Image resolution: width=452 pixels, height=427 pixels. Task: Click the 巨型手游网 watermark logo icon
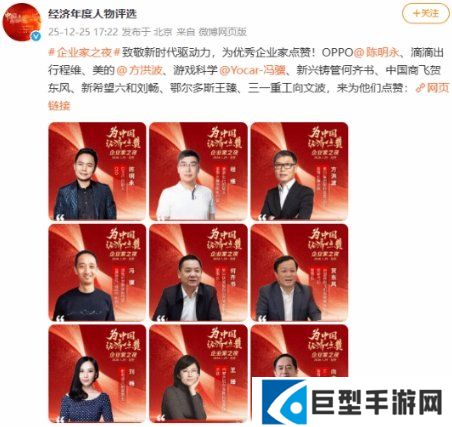click(x=284, y=402)
